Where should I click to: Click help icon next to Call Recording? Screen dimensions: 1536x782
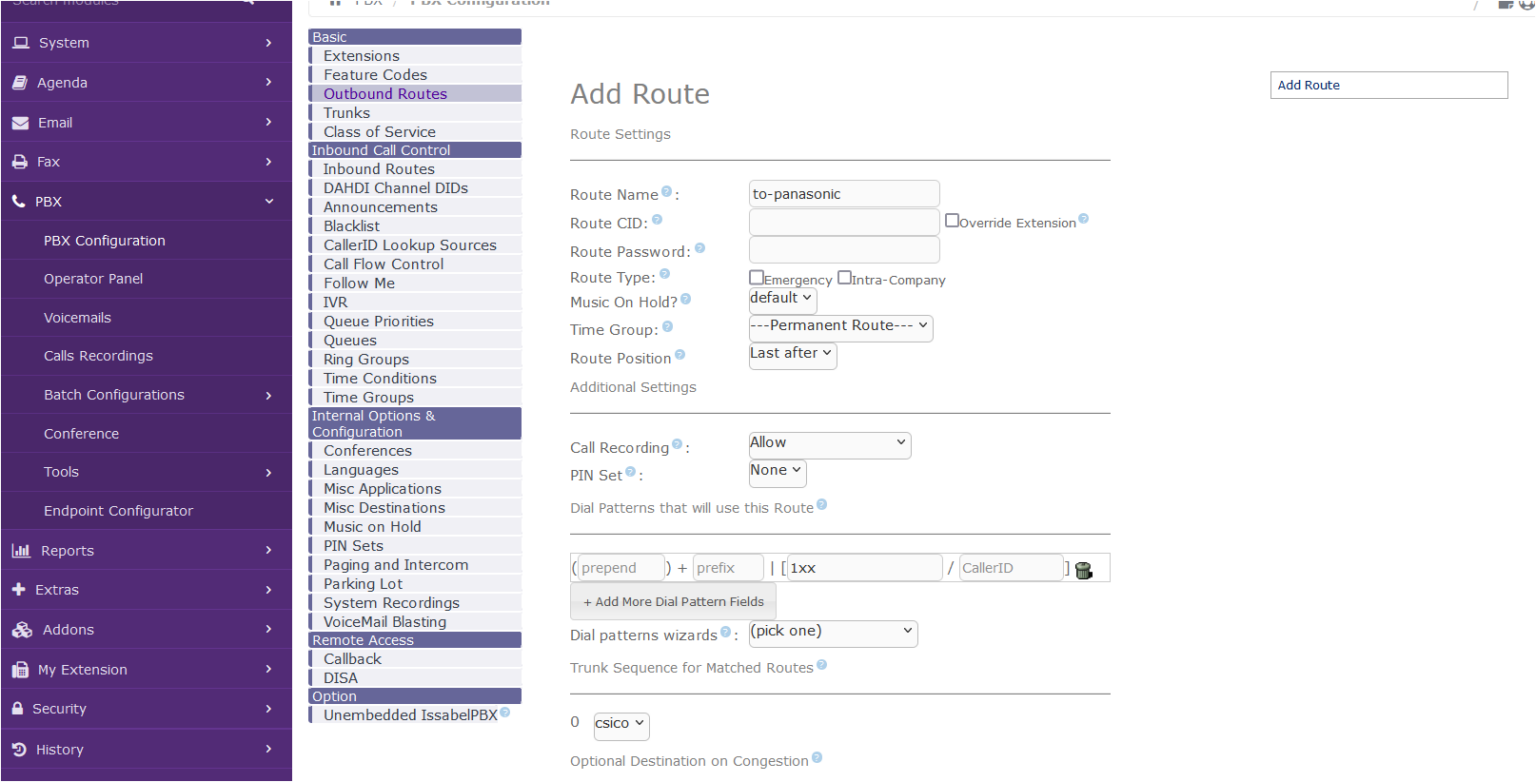677,445
